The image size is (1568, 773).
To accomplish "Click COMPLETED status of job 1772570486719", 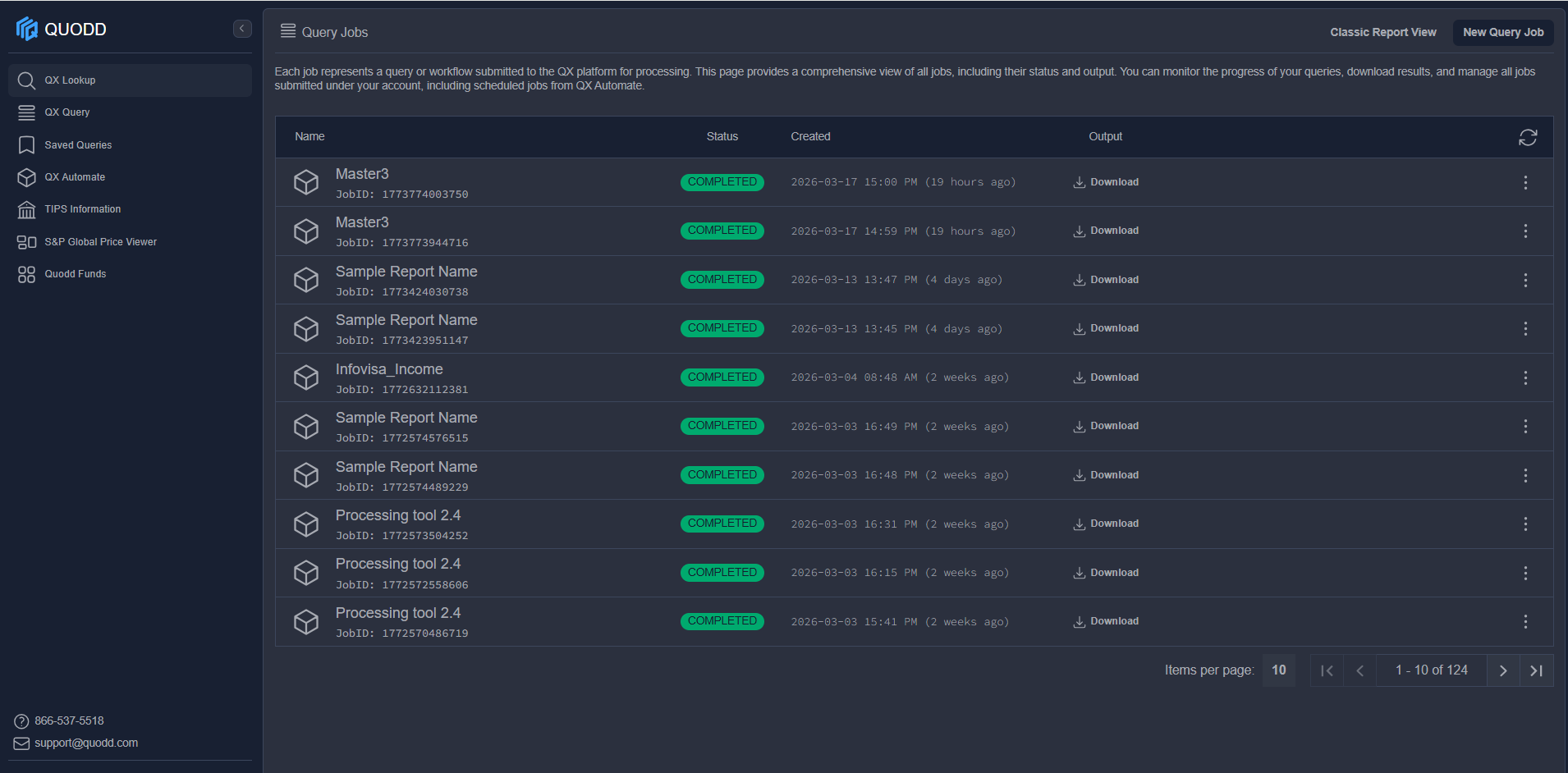I will click(722, 621).
